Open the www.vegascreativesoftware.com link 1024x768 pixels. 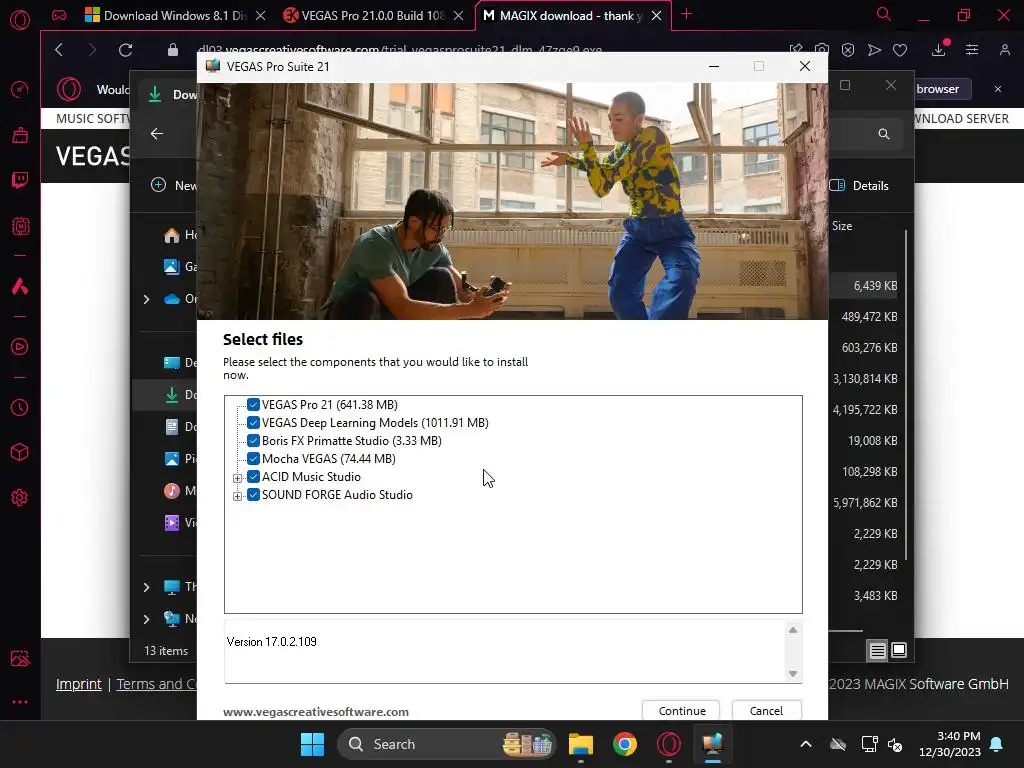tap(315, 712)
